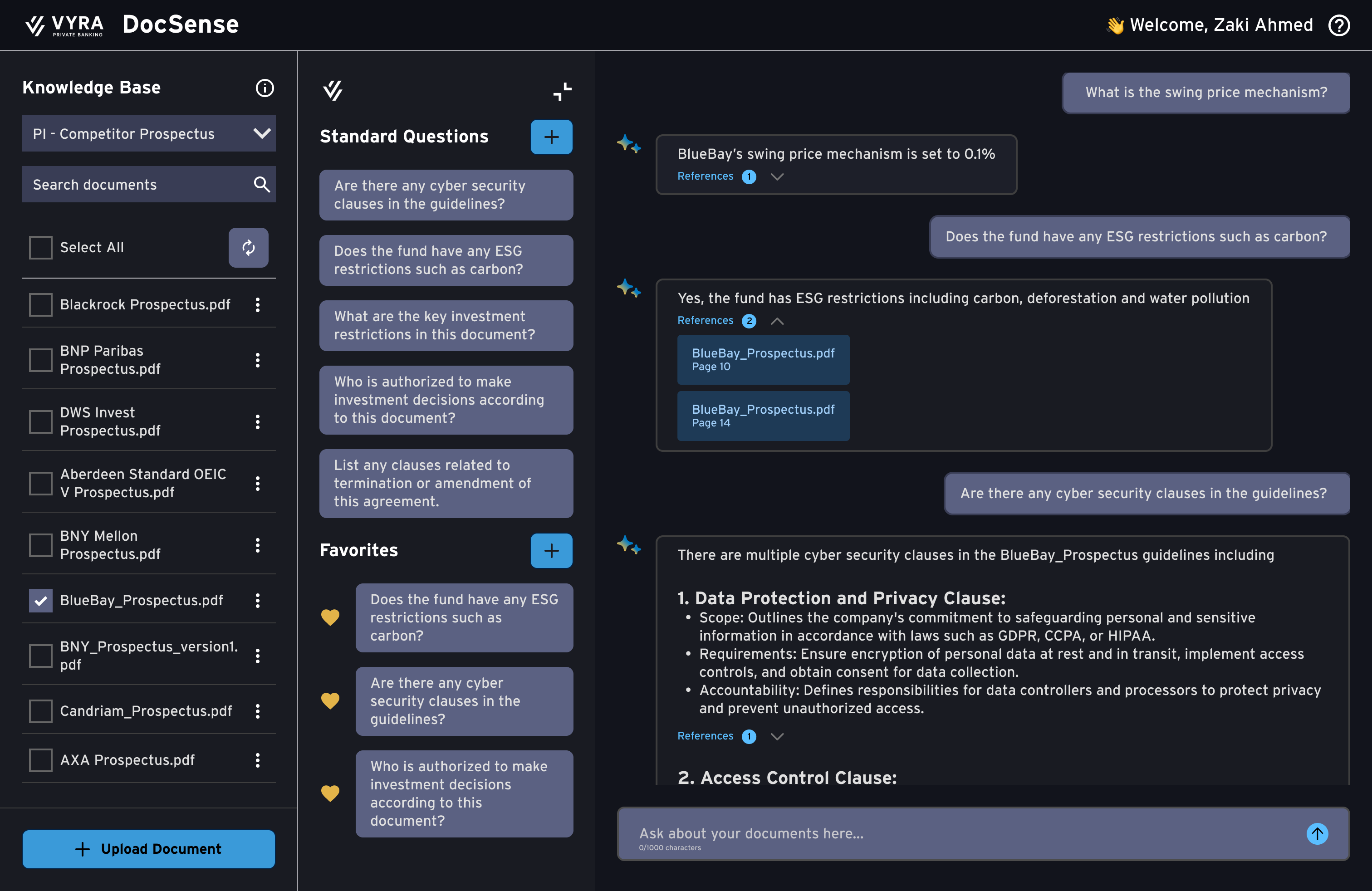Select favorite about cyber security clauses
The width and height of the screenshot is (1372, 891).
pyautogui.click(x=464, y=701)
